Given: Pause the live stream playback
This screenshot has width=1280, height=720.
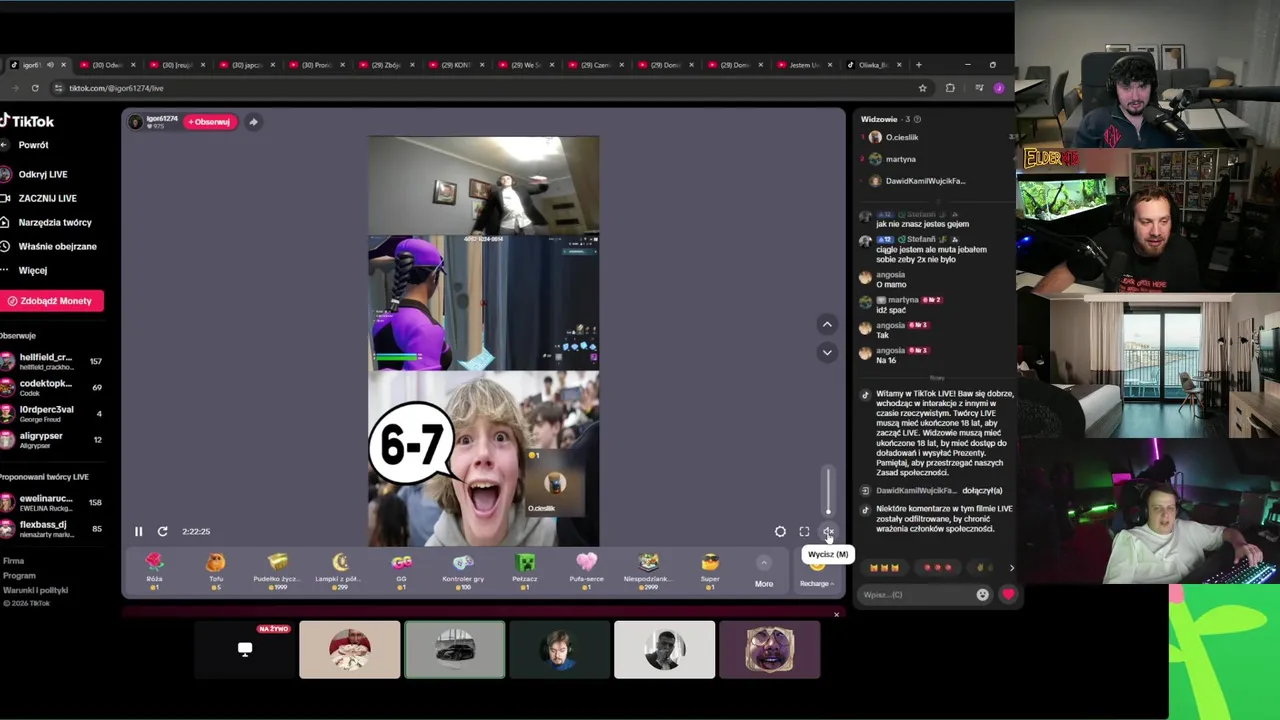Looking at the screenshot, I should point(138,532).
